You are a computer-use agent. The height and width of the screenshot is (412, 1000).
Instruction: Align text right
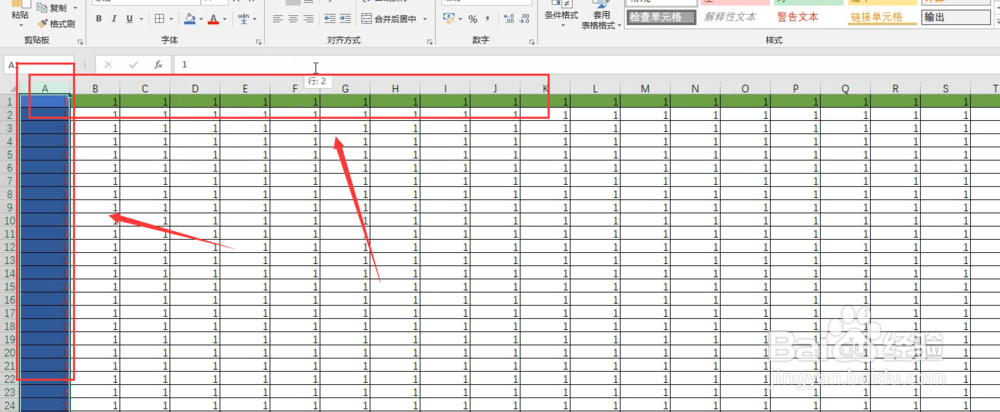309,19
